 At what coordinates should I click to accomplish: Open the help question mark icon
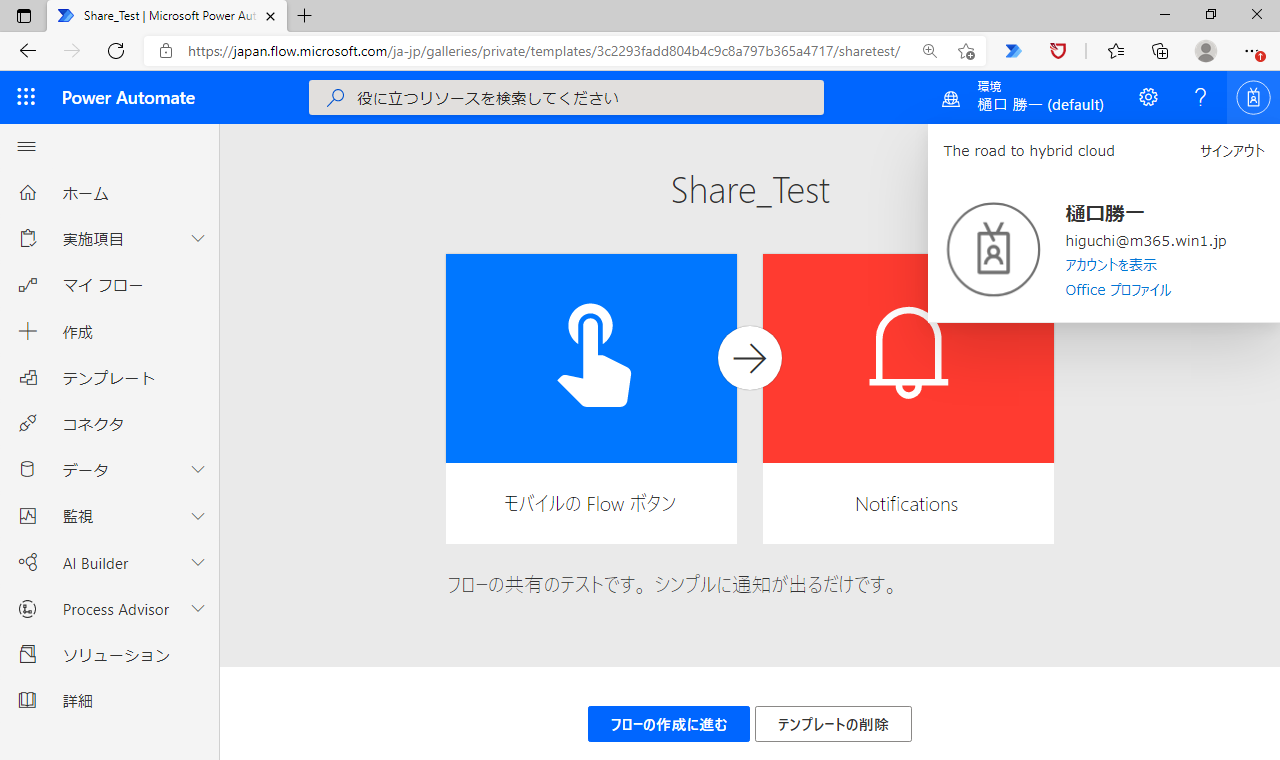pyautogui.click(x=1201, y=97)
